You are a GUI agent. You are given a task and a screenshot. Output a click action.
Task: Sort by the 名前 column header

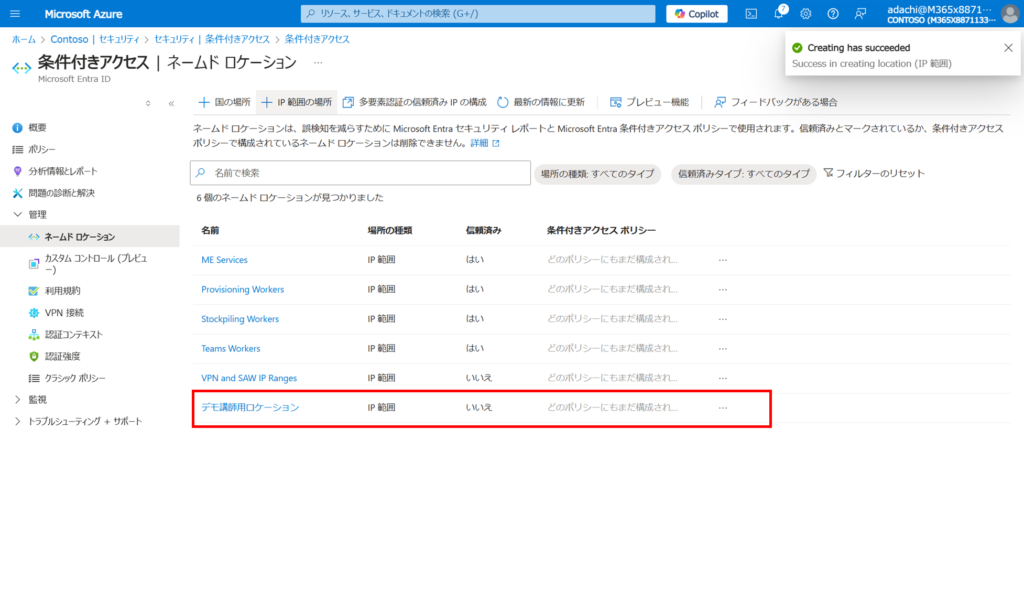pos(210,231)
